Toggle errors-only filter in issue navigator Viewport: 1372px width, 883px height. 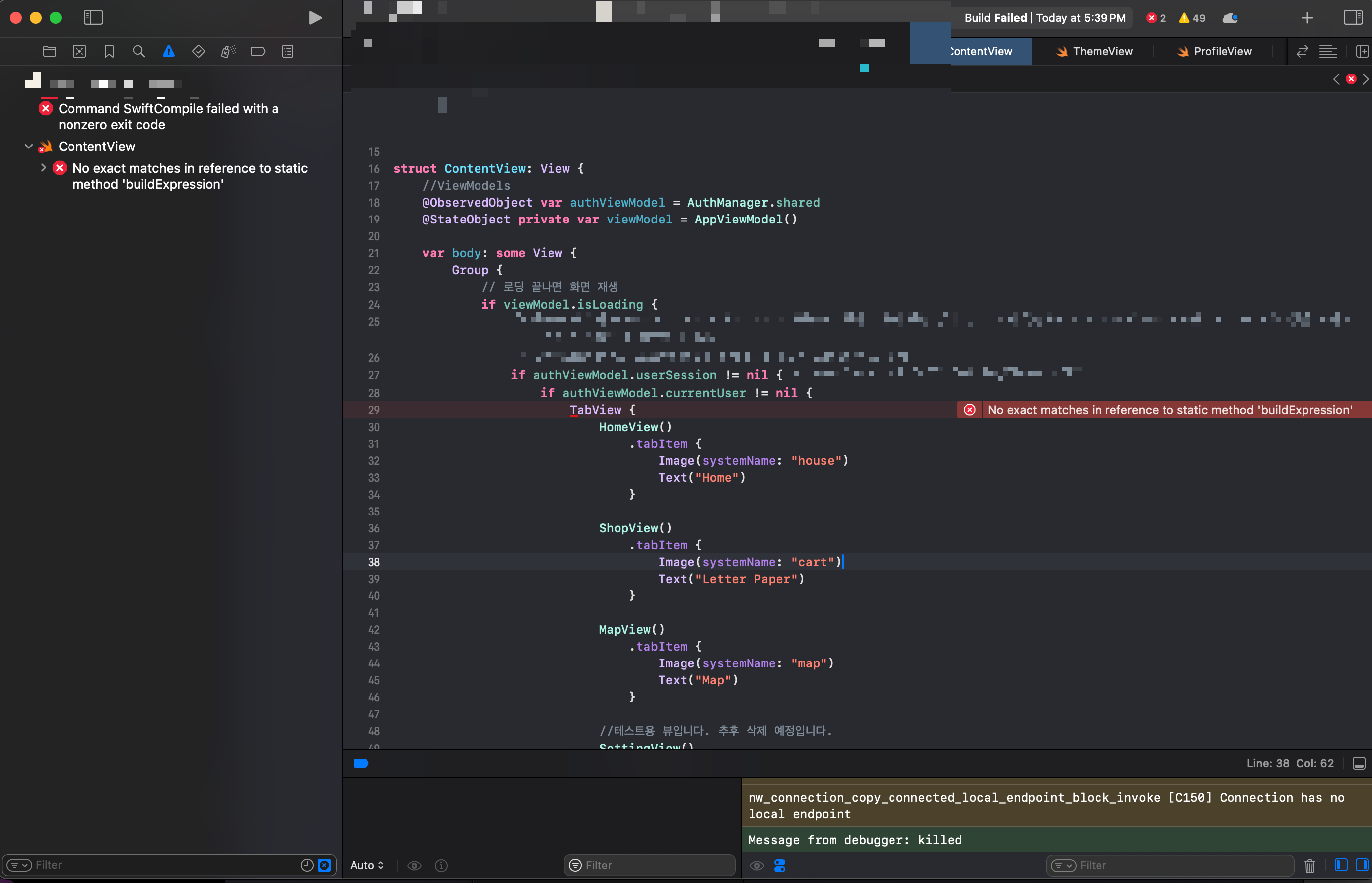[x=324, y=865]
